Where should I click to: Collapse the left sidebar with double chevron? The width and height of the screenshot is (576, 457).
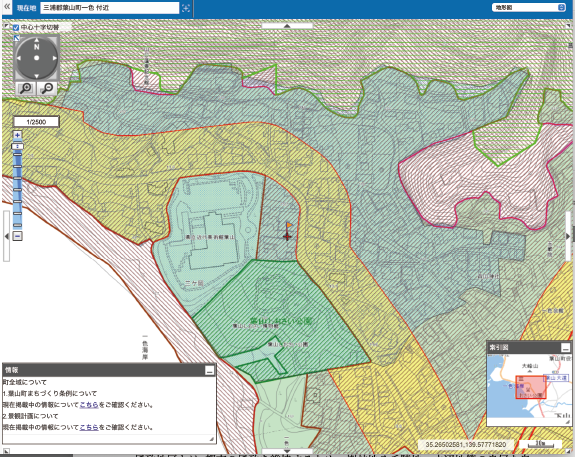coord(7,7)
